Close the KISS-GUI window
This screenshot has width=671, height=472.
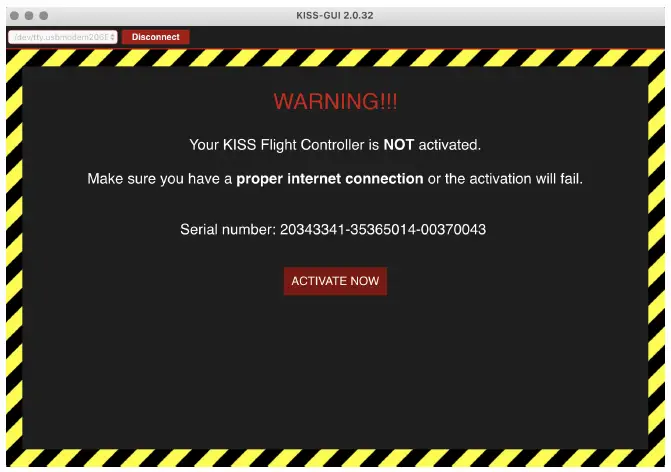[14, 16]
